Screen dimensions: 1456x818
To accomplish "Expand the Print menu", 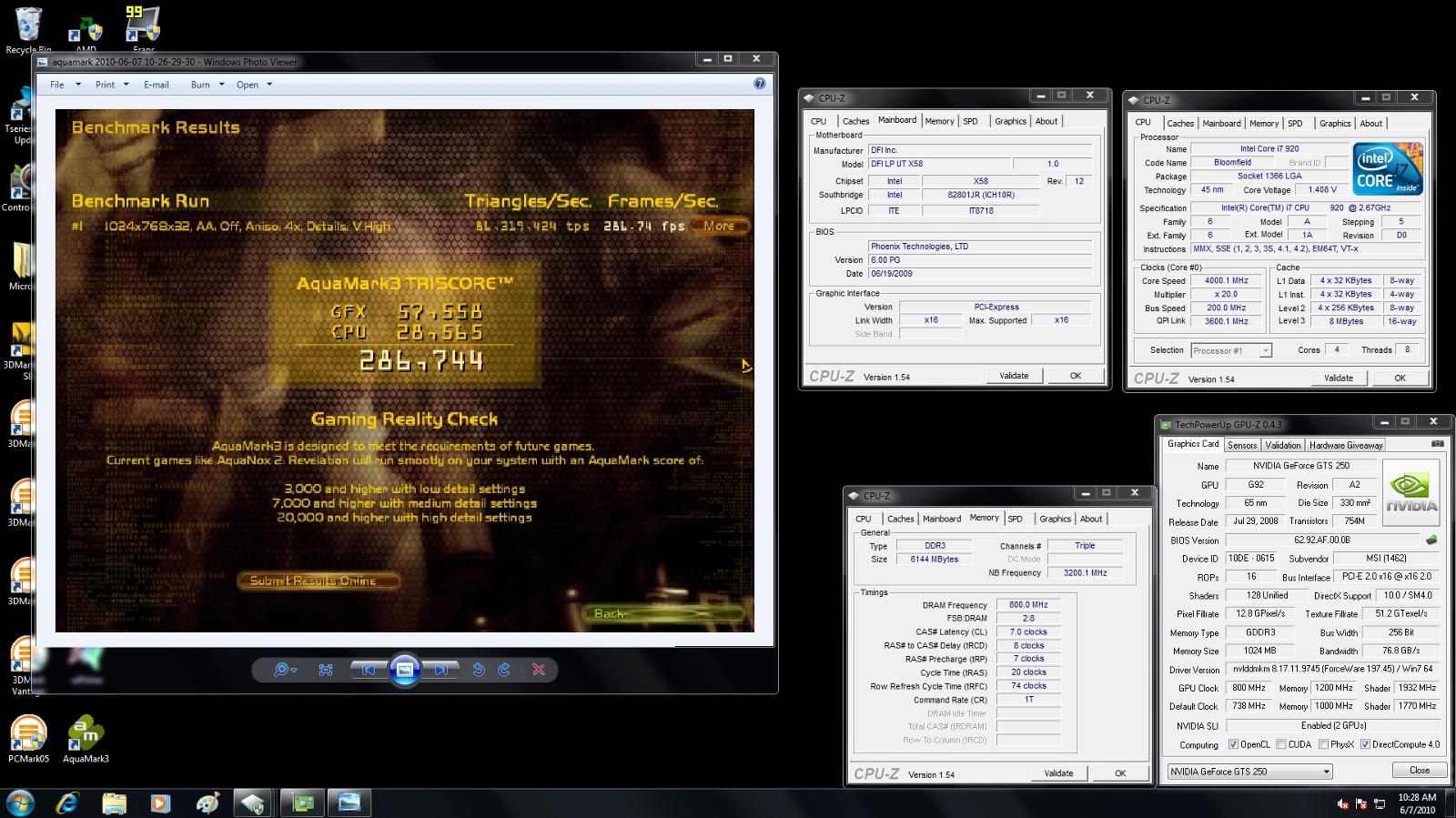I will pos(112,85).
